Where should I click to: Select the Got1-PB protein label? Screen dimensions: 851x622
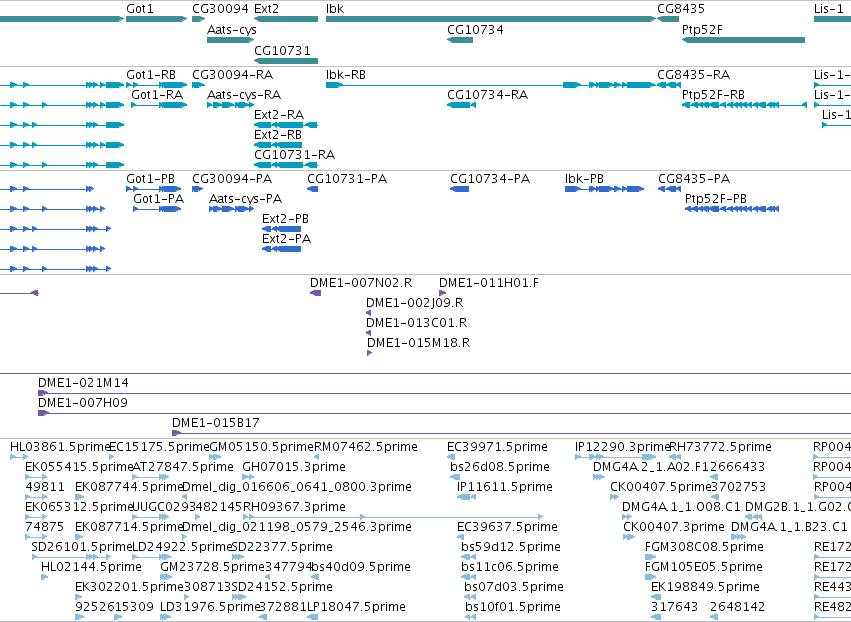(150, 179)
